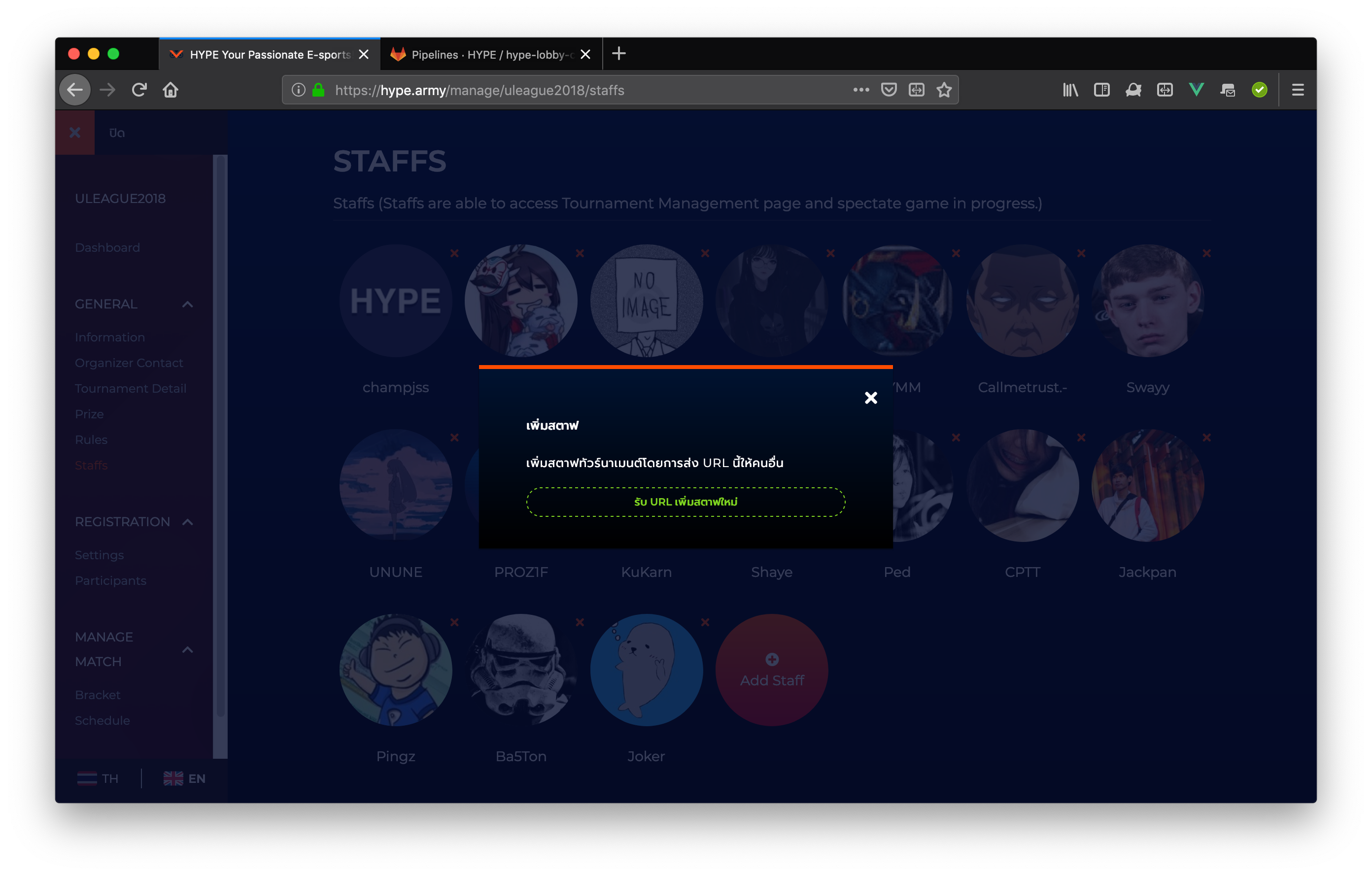
Task: Toggle the Firefox sidebar view icon
Action: tap(1101, 90)
